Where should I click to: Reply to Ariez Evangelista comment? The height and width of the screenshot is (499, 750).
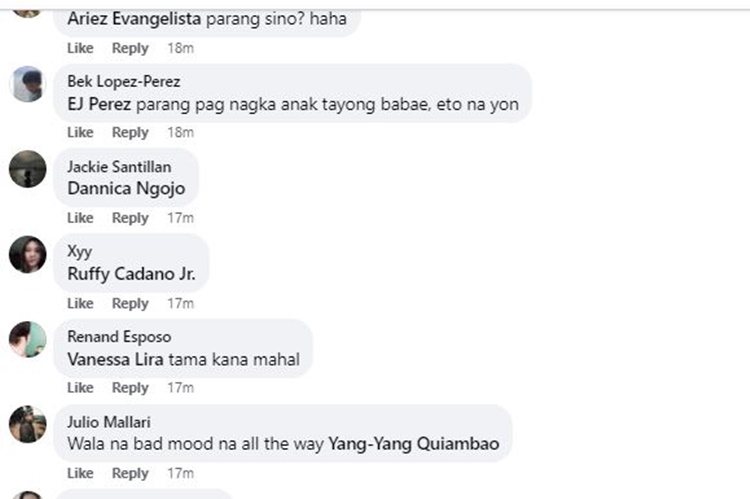point(130,48)
